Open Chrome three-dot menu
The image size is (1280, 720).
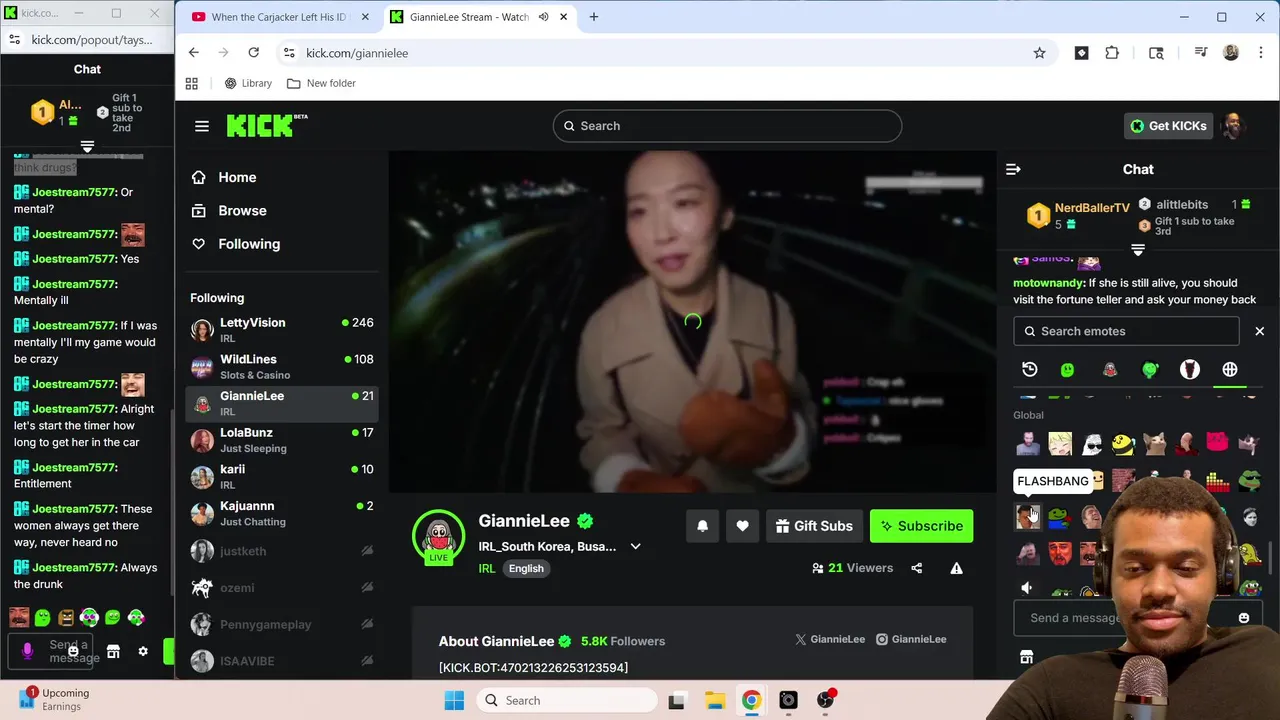1260,53
